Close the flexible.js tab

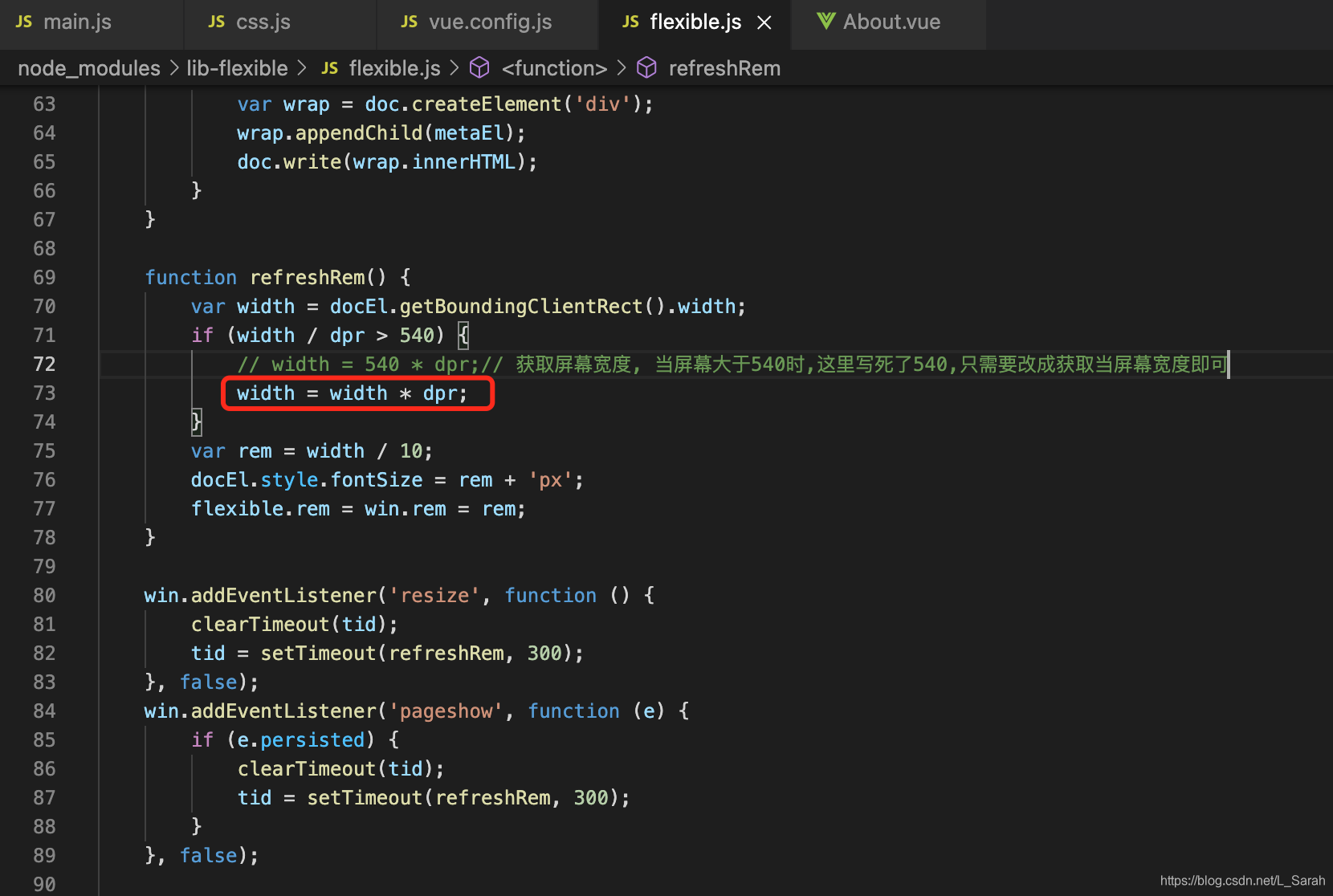click(764, 22)
